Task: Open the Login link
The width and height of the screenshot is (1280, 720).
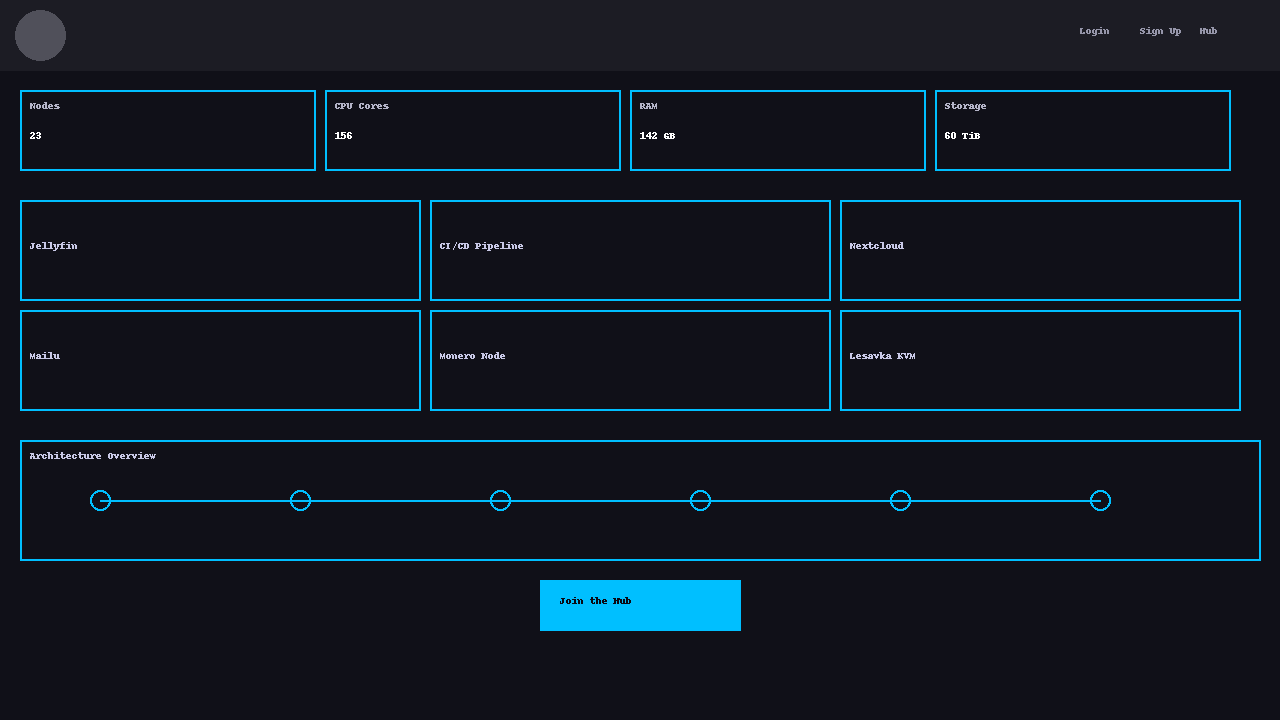Action: point(1094,31)
